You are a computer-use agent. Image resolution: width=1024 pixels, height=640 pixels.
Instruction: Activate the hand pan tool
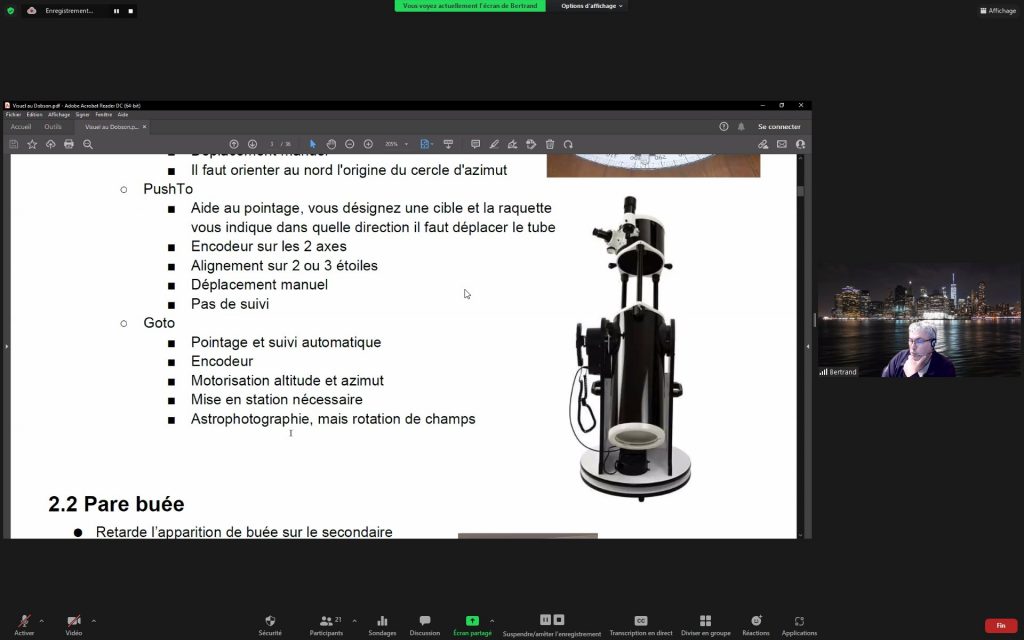[x=331, y=144]
